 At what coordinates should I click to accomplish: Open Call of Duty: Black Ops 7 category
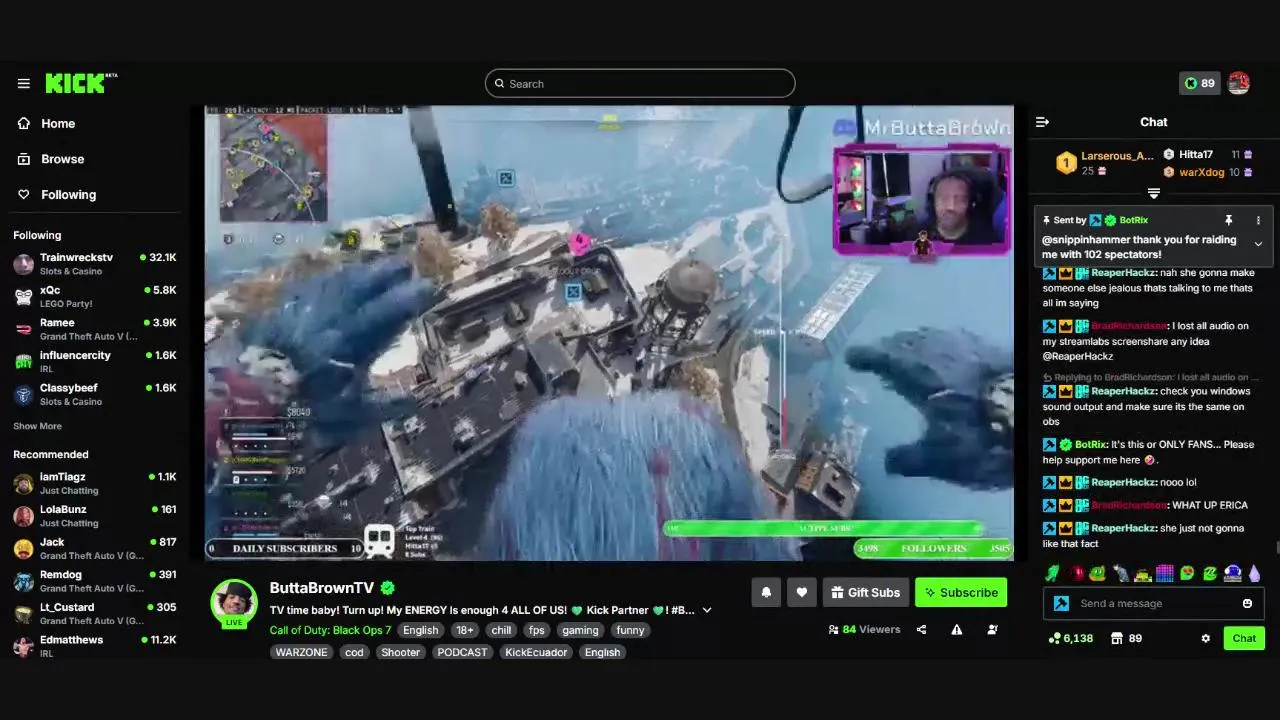click(330, 630)
